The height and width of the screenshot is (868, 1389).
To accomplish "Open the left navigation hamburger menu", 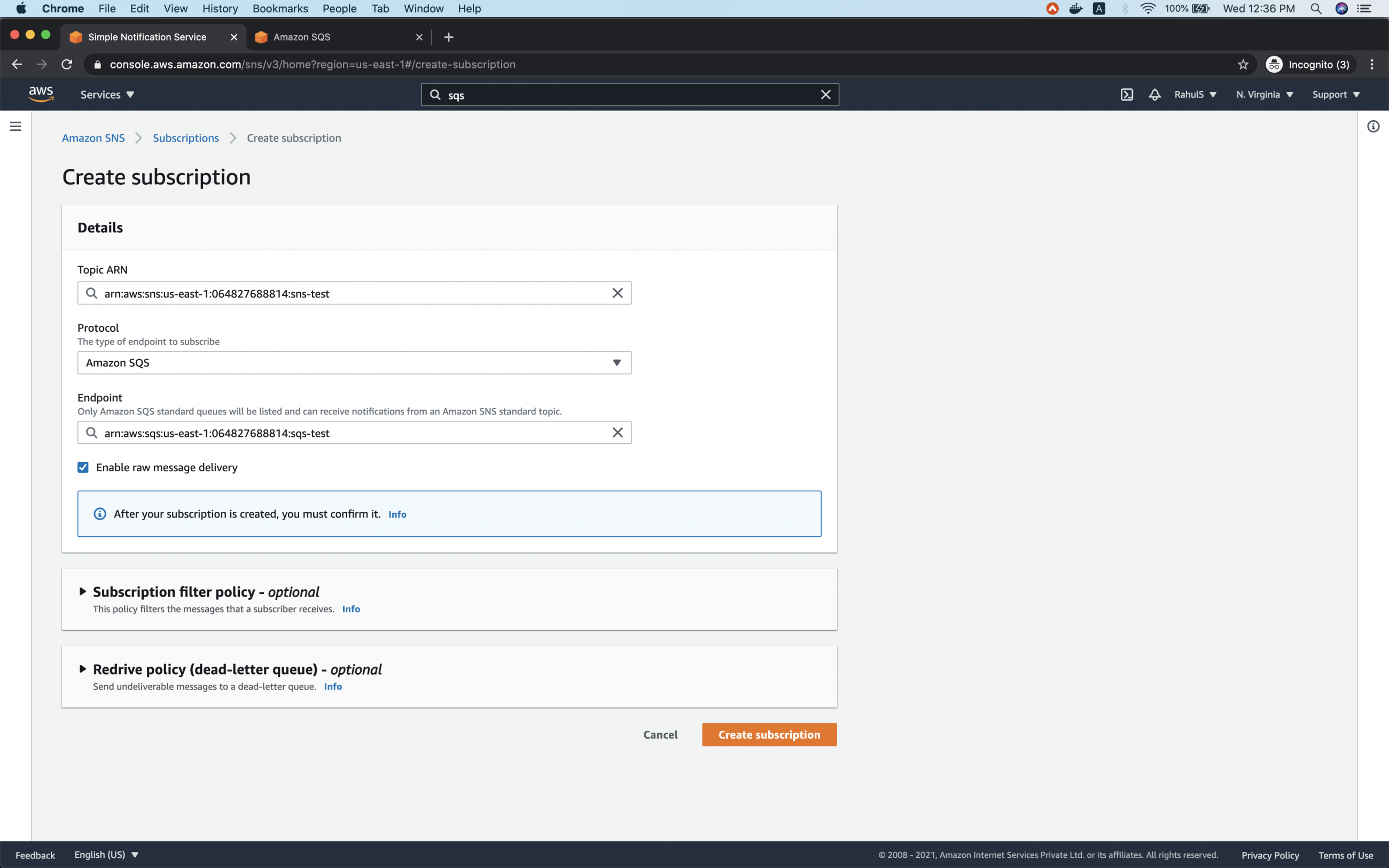I will (x=15, y=126).
